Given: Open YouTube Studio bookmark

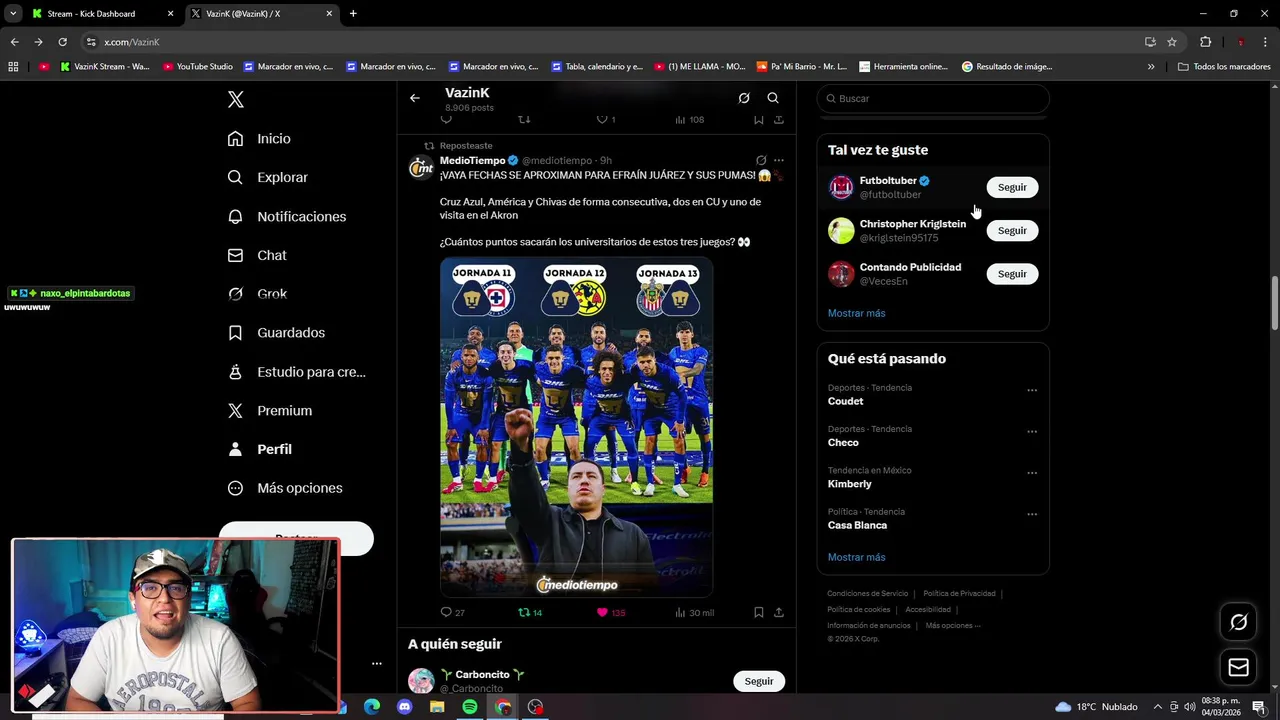Looking at the screenshot, I should [197, 67].
